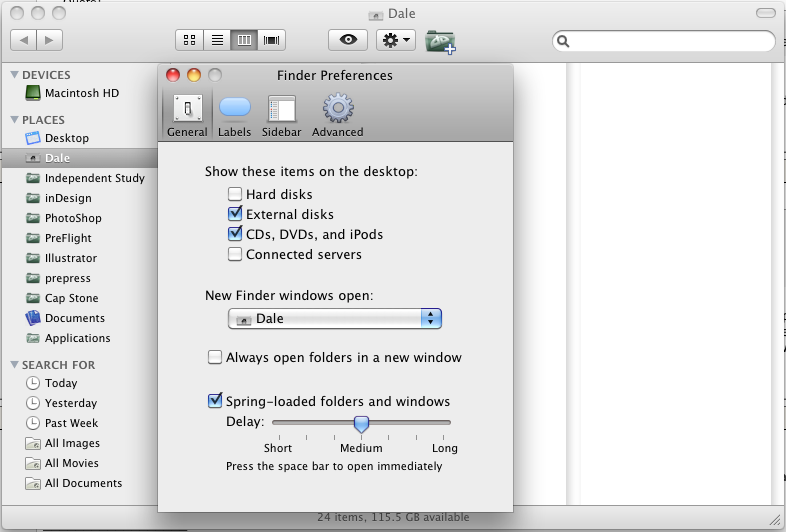
Task: Switch to Cover Flow view
Action: (x=272, y=40)
